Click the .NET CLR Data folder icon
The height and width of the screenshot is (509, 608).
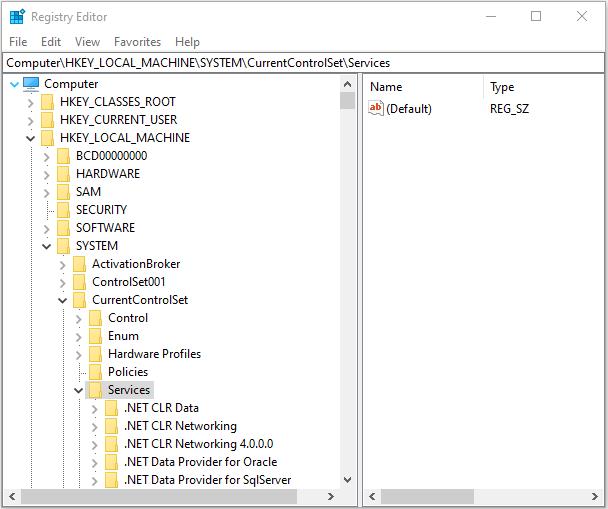(x=112, y=408)
